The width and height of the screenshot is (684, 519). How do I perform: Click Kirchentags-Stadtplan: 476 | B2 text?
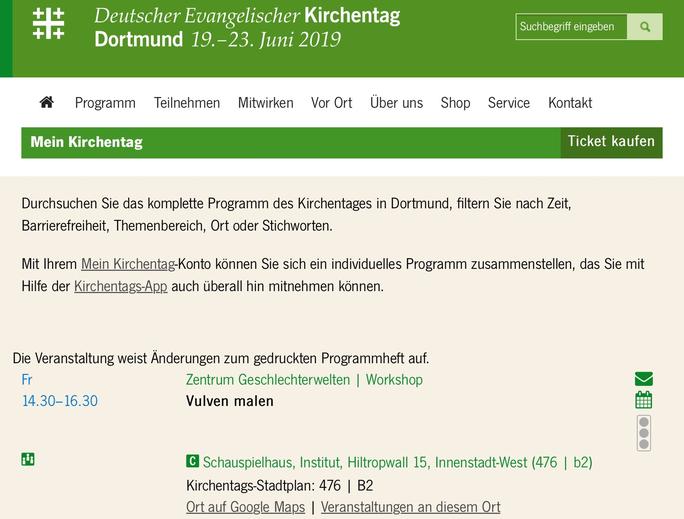coord(280,486)
